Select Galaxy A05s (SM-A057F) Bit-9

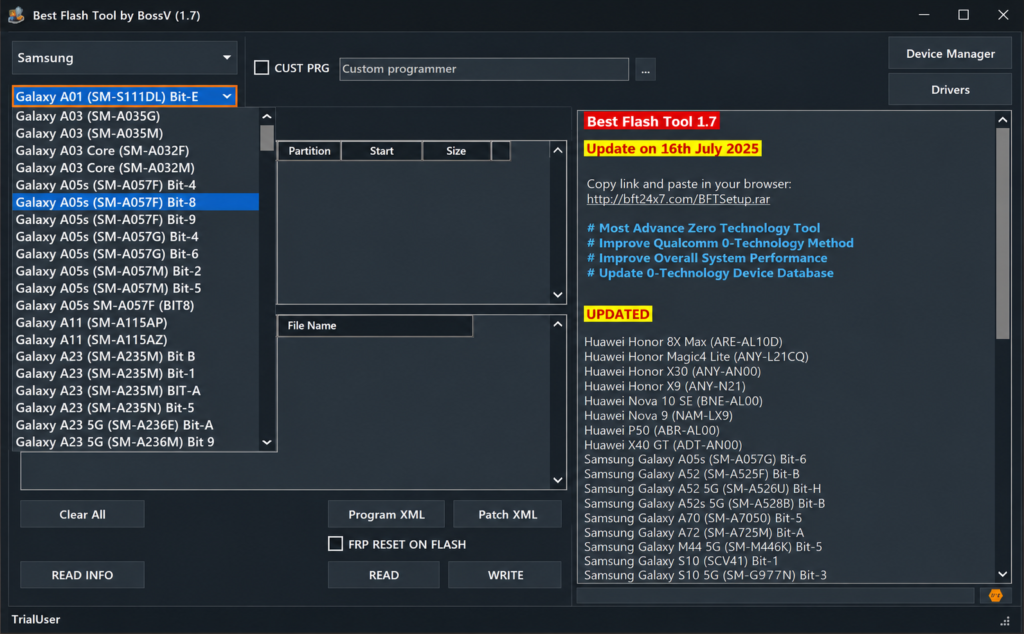[136, 219]
